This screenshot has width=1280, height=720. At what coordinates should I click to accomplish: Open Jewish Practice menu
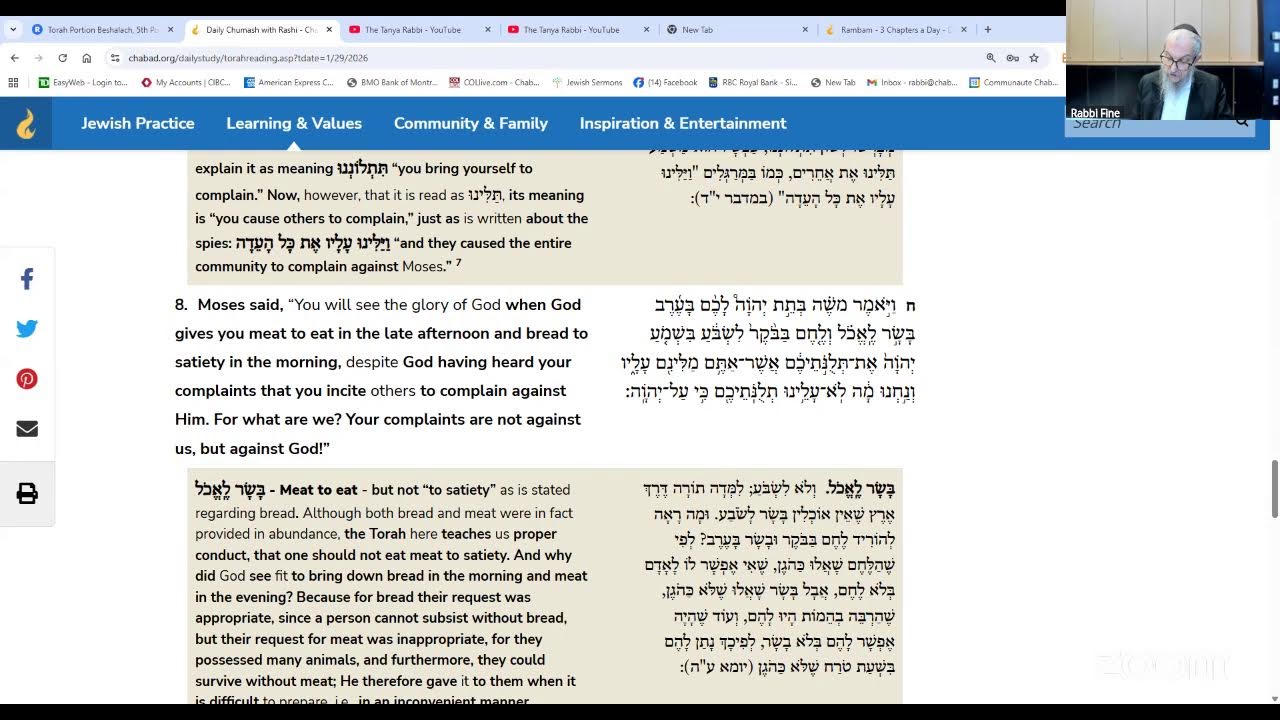click(x=138, y=123)
